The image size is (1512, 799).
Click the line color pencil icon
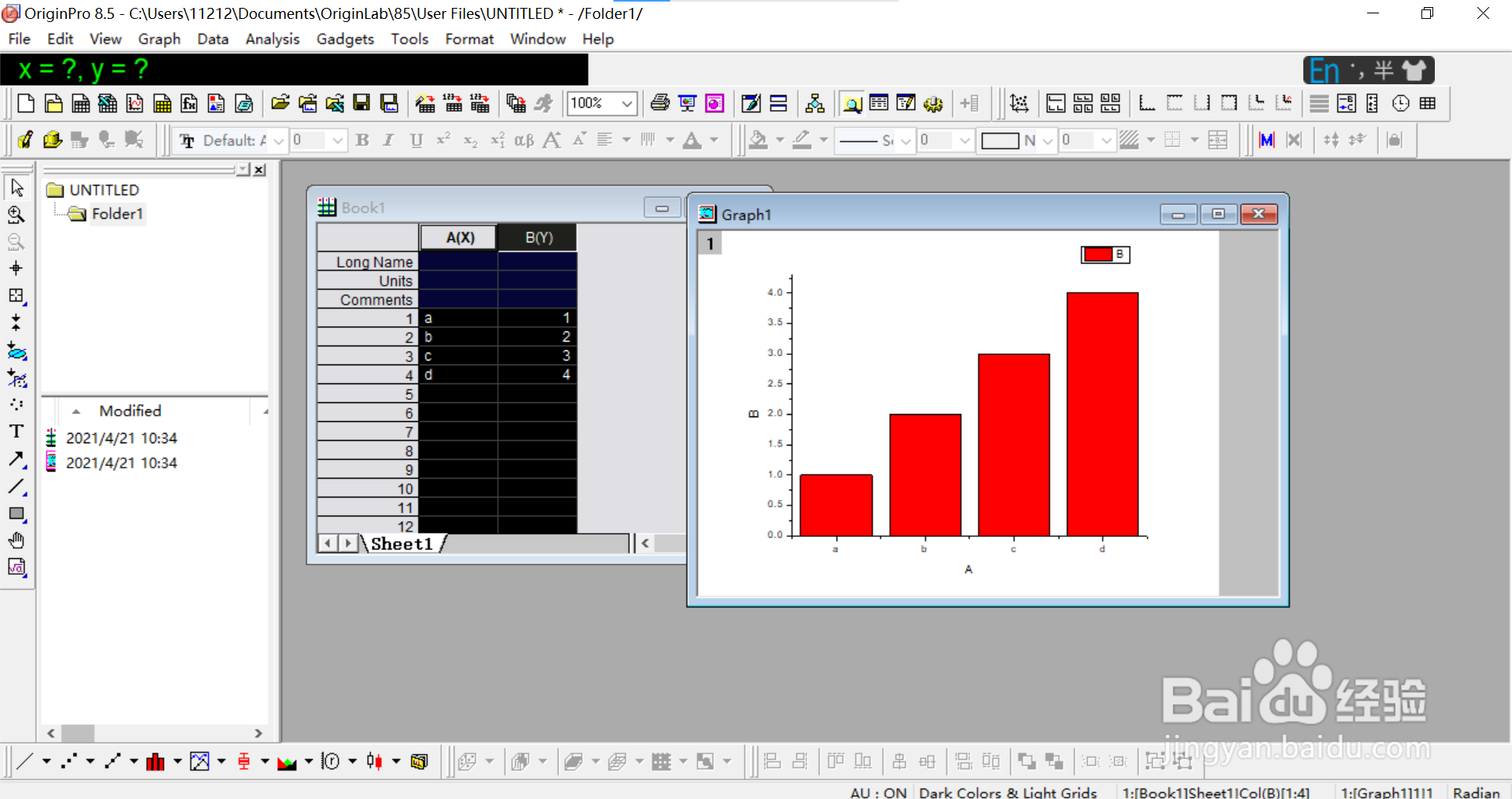(x=802, y=140)
